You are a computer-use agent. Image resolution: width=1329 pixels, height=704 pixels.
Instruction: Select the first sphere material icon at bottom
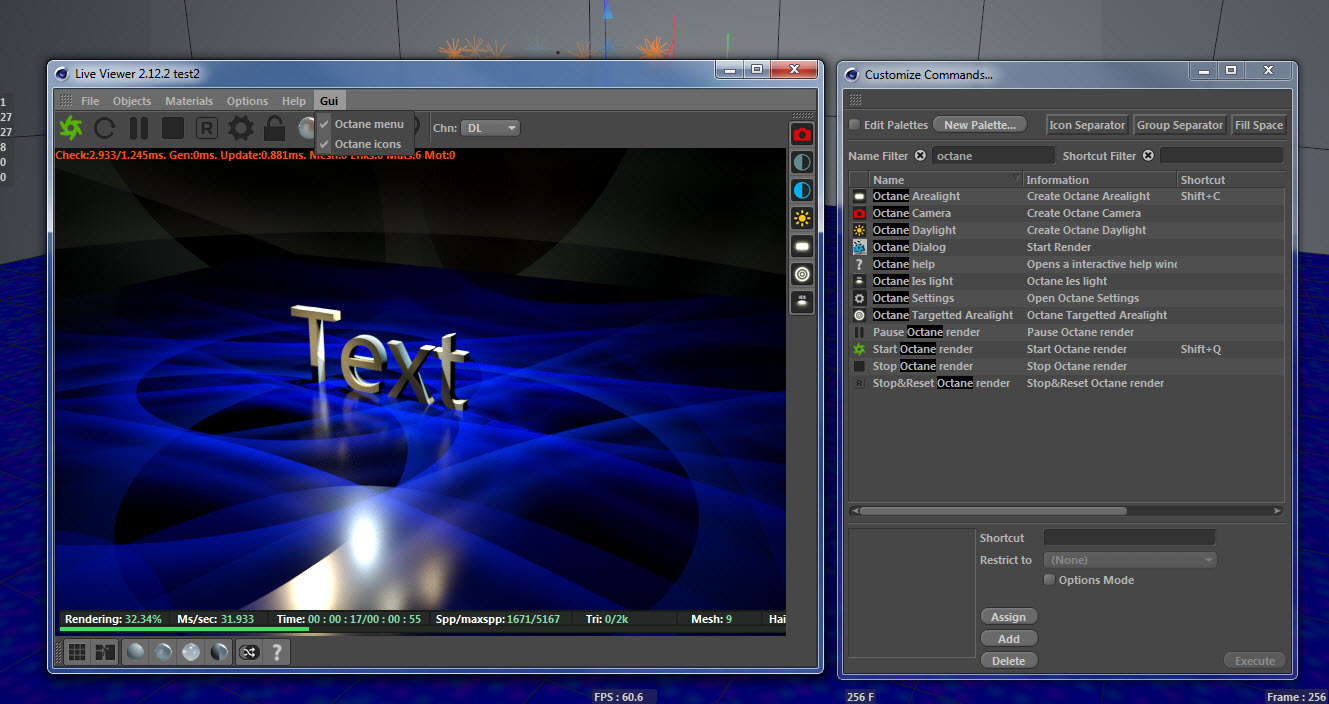(x=135, y=652)
